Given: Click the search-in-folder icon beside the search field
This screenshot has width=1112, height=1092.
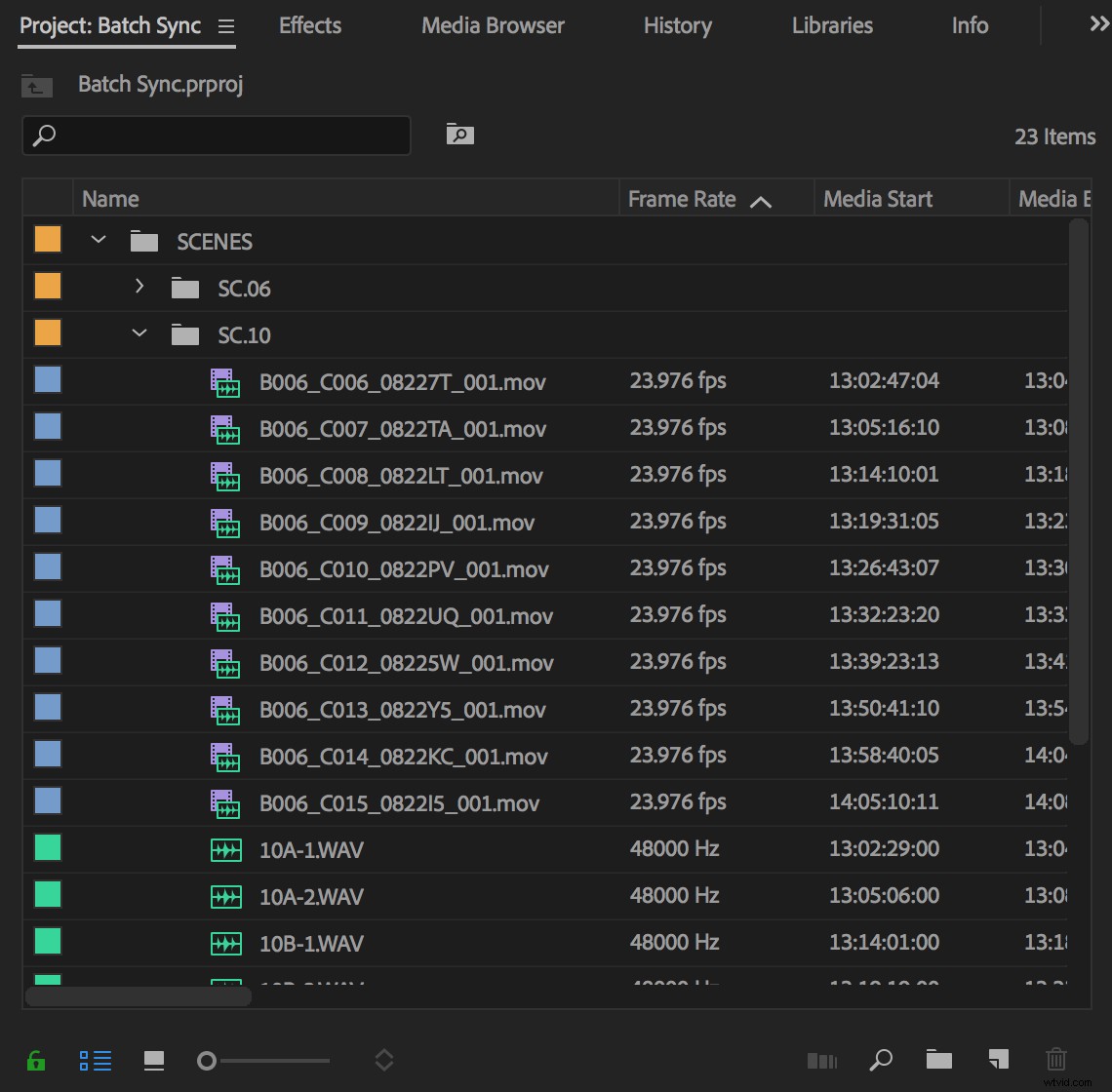Looking at the screenshot, I should (459, 135).
